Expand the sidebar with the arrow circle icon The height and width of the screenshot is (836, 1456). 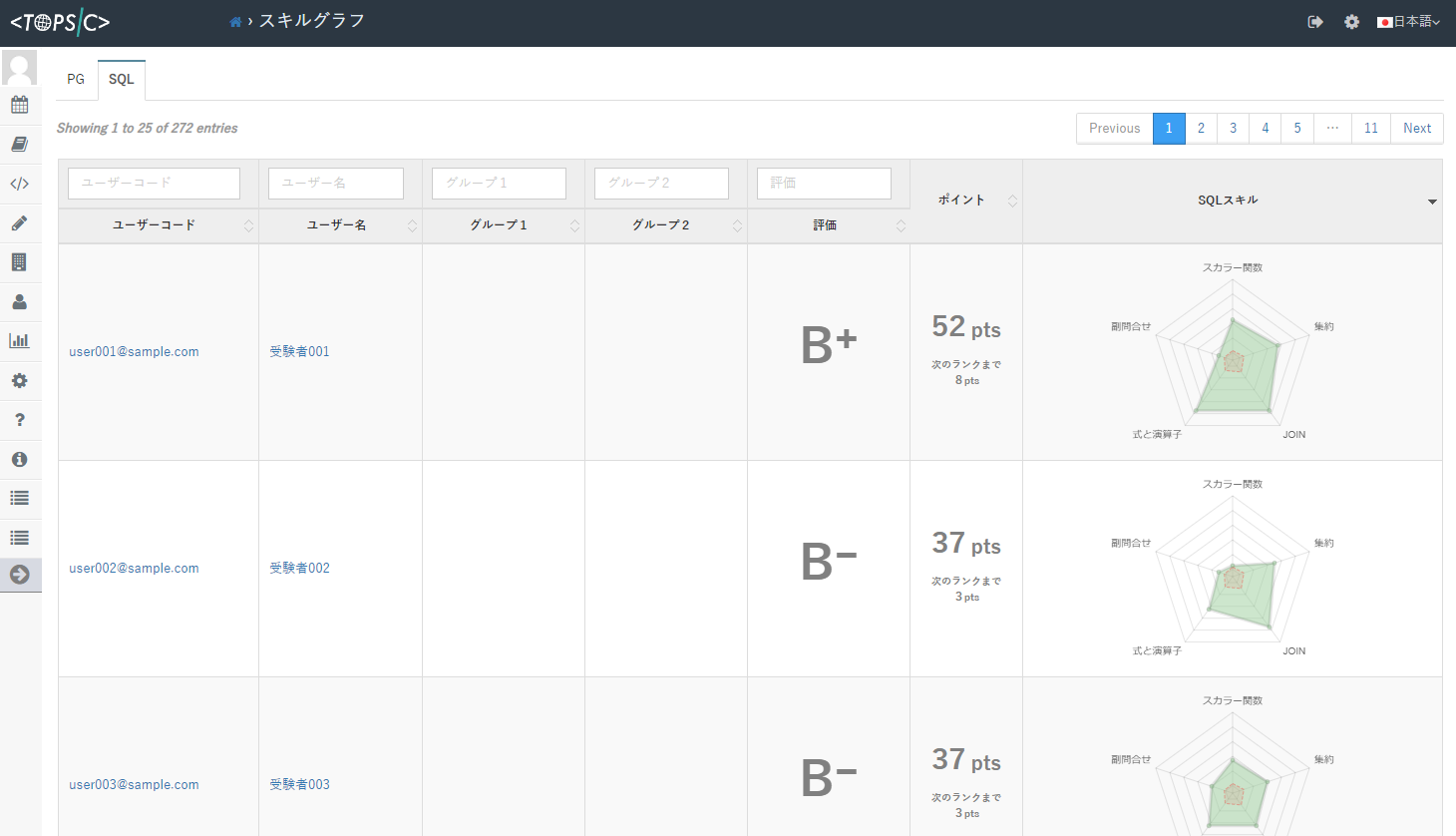click(19, 575)
